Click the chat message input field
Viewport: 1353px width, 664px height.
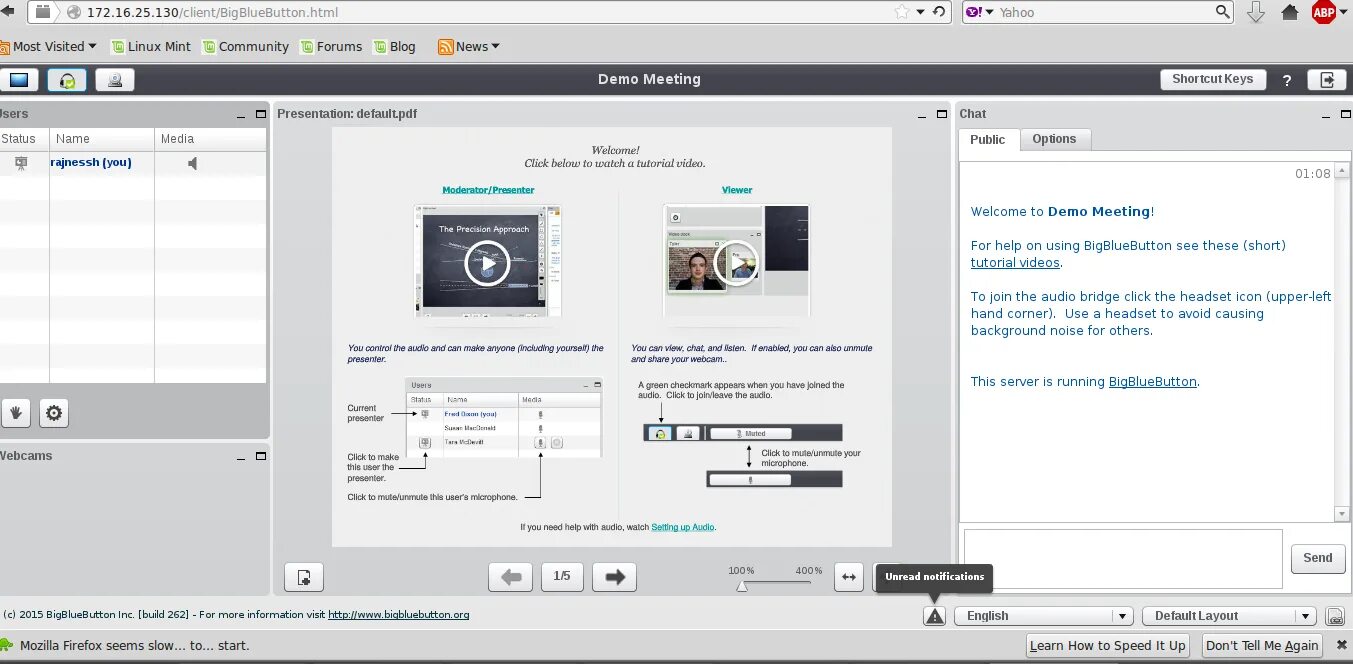tap(1122, 559)
